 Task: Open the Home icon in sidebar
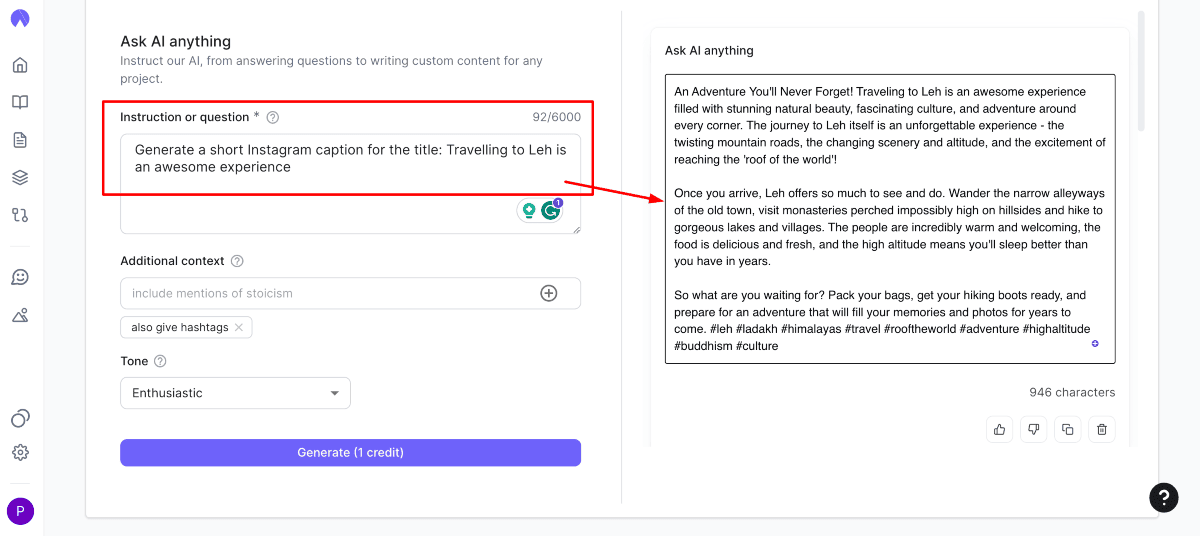pyautogui.click(x=20, y=66)
